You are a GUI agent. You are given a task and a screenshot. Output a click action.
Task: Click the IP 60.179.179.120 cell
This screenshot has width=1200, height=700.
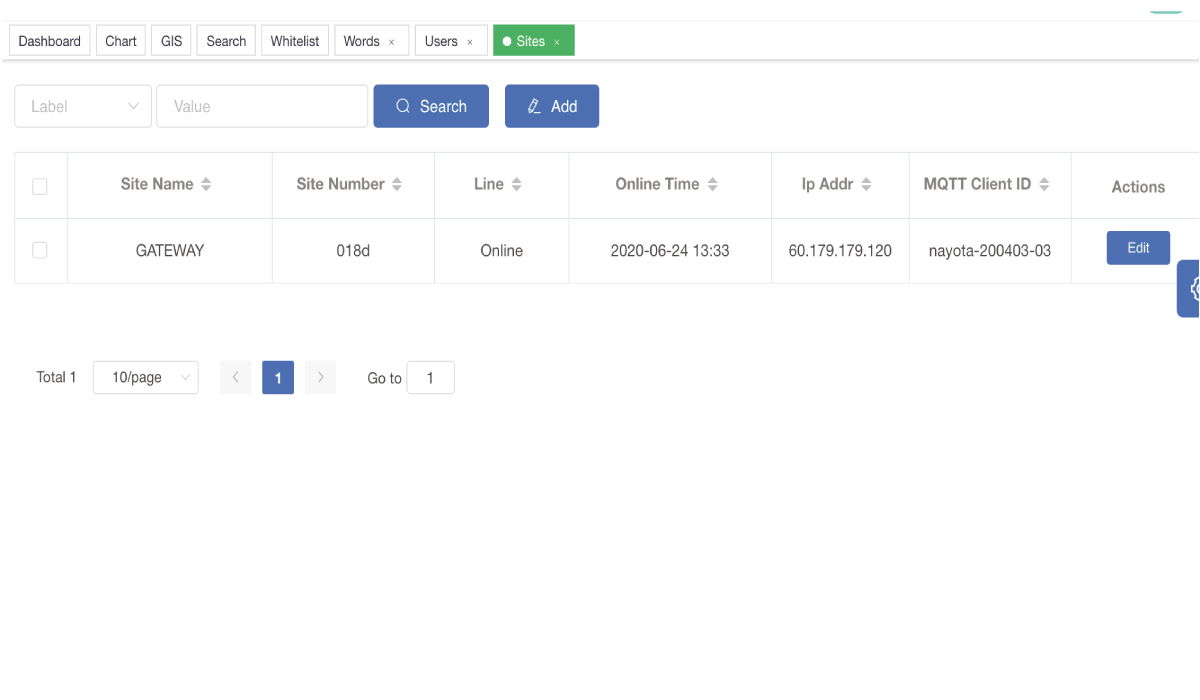click(x=840, y=251)
